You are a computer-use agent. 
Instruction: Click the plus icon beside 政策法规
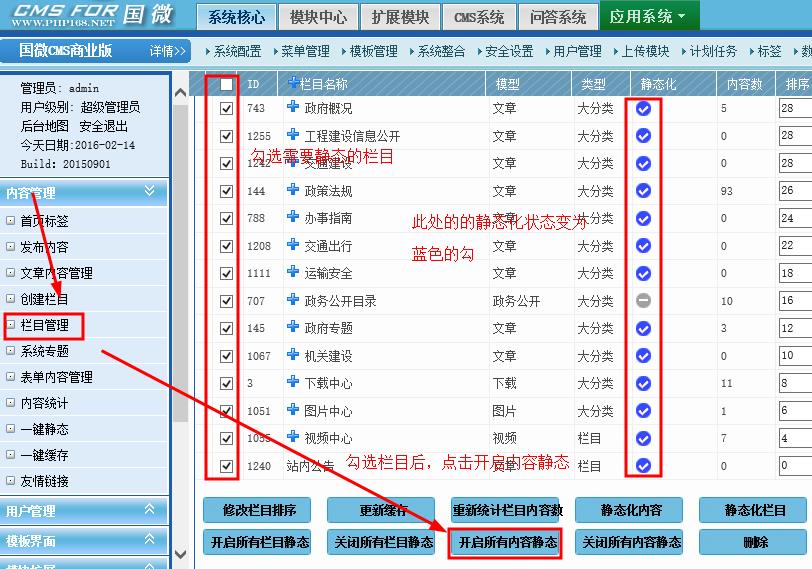click(293, 189)
